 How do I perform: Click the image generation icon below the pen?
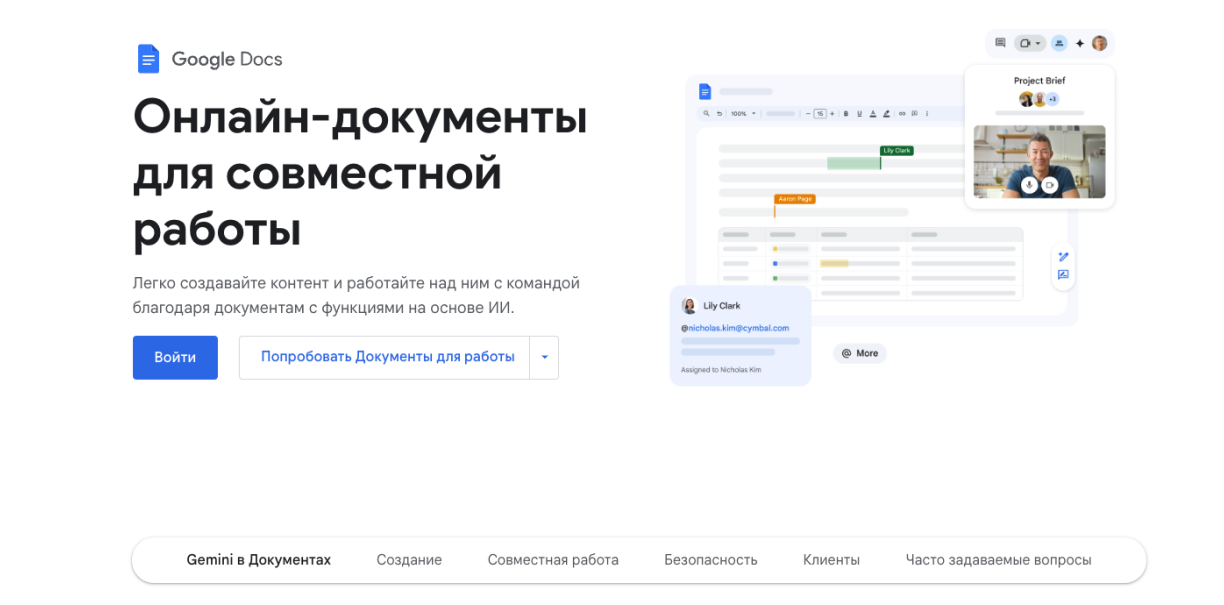click(1063, 275)
